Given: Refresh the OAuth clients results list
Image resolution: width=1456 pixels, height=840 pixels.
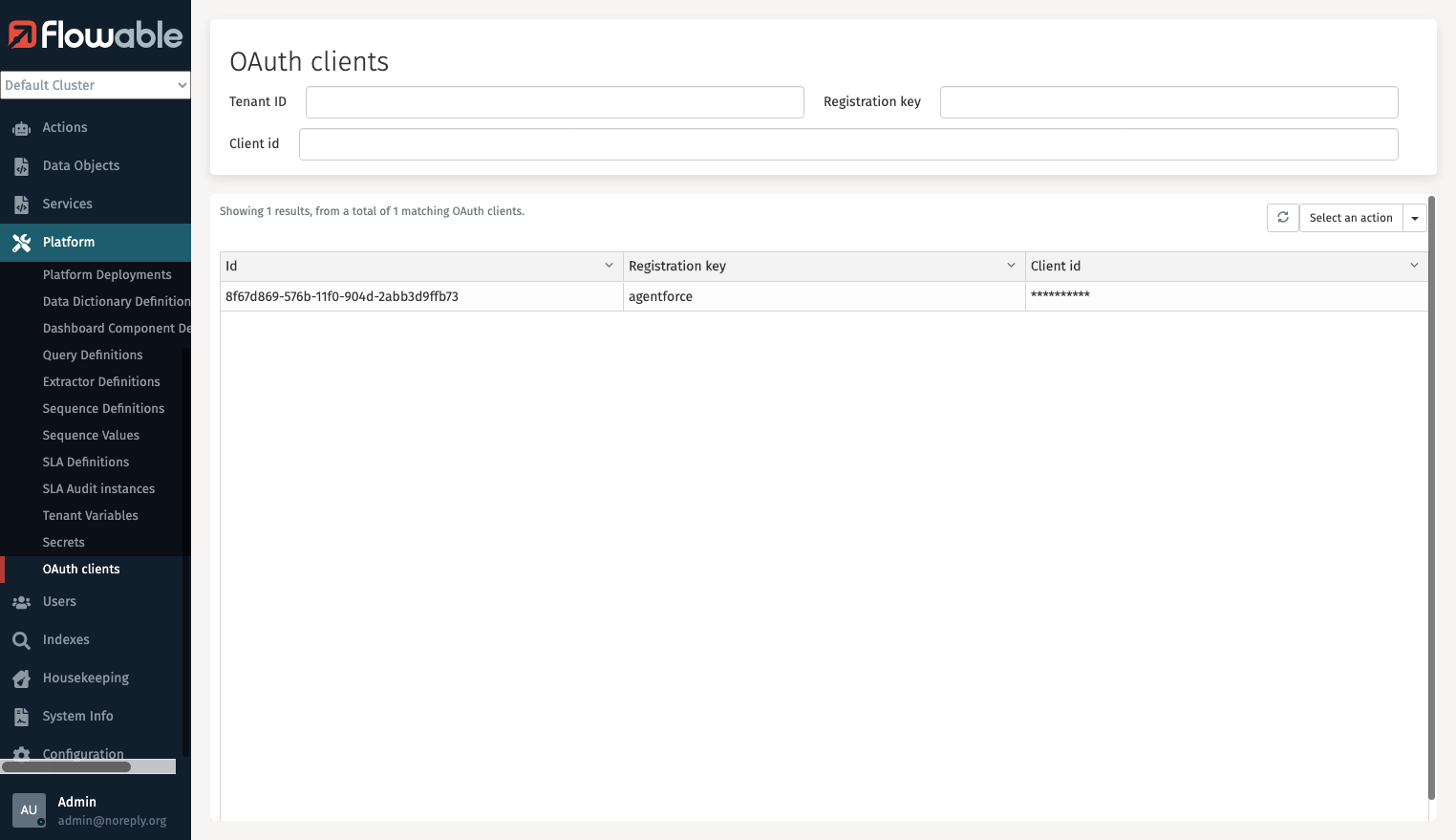Looking at the screenshot, I should coord(1282,217).
